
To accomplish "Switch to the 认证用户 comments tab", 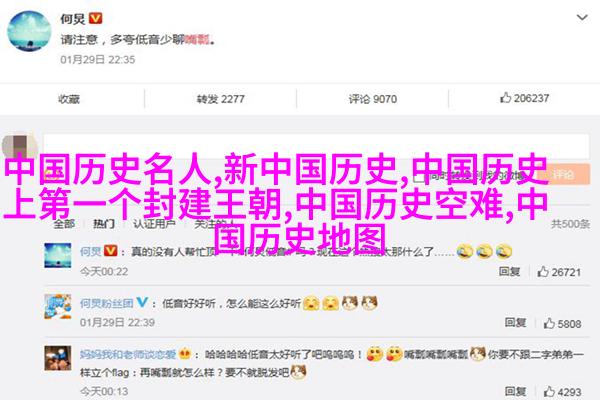I will (154, 224).
